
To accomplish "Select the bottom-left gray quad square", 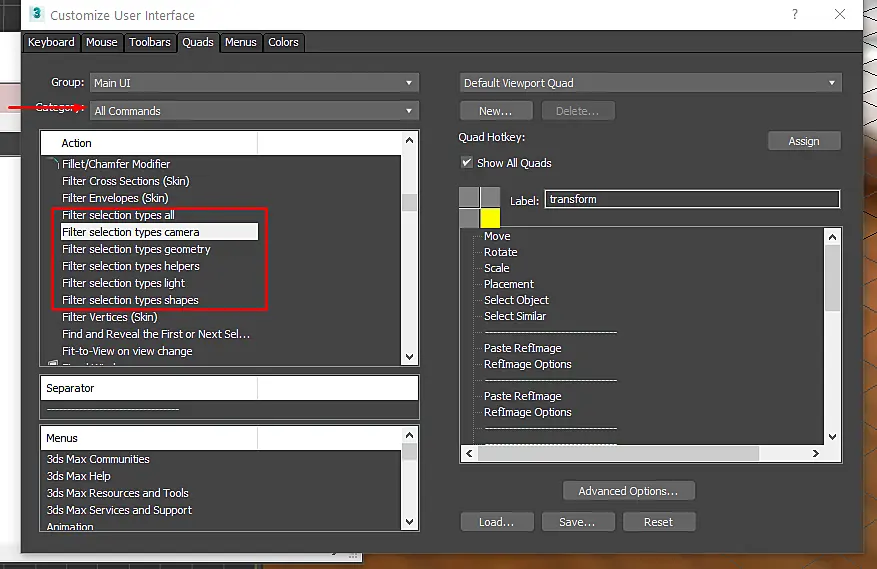I will (469, 218).
